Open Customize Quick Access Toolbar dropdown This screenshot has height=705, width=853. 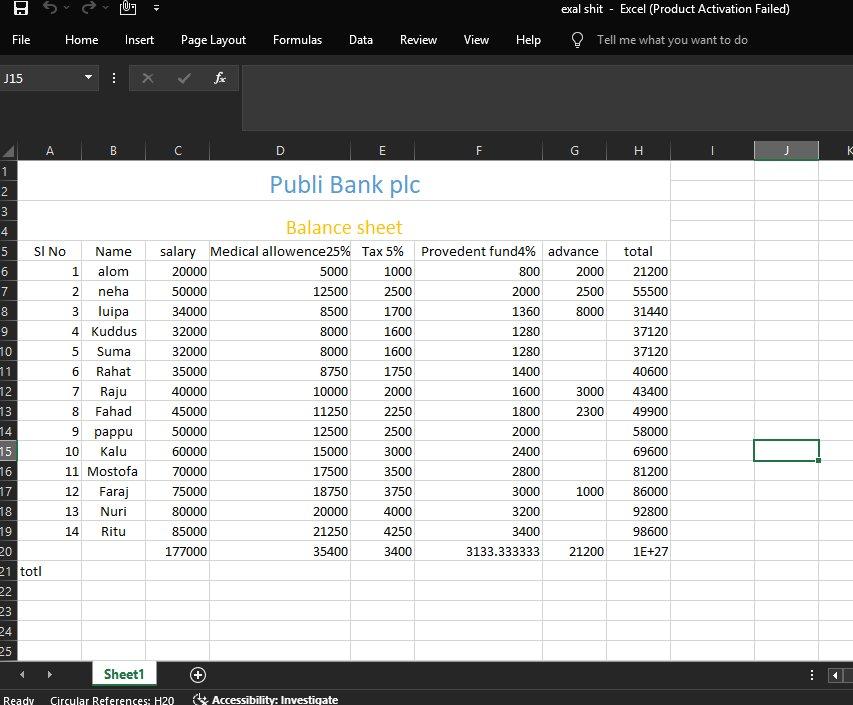point(157,8)
